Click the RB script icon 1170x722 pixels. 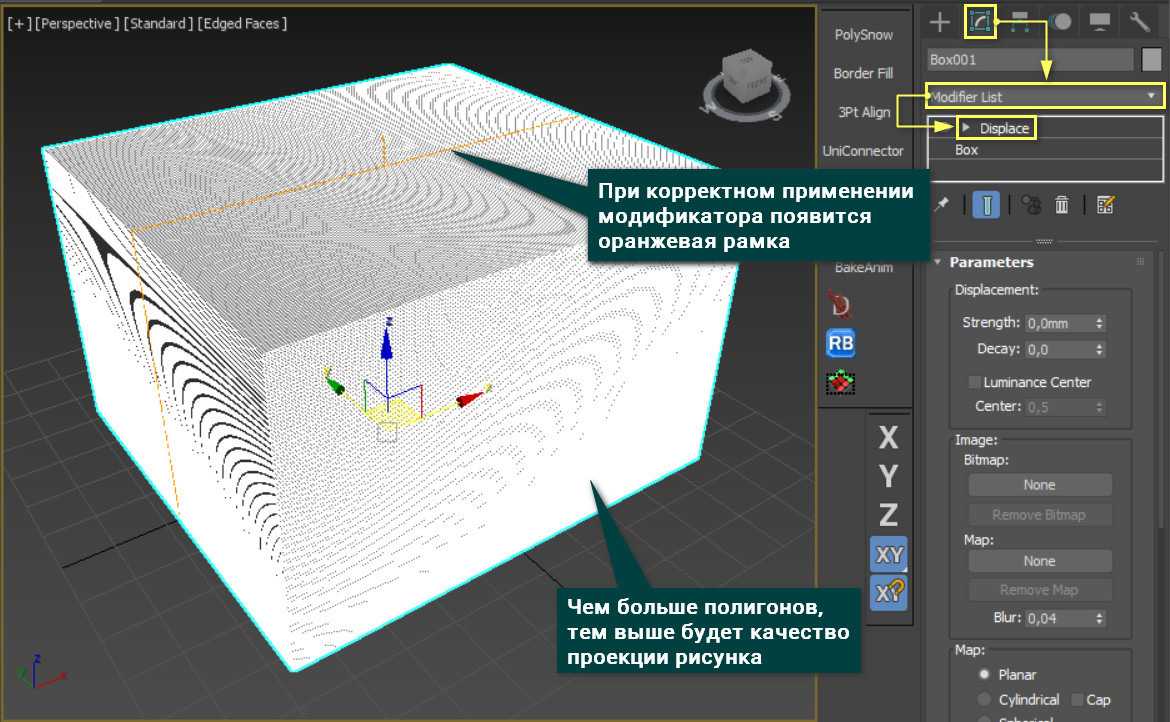[x=841, y=343]
